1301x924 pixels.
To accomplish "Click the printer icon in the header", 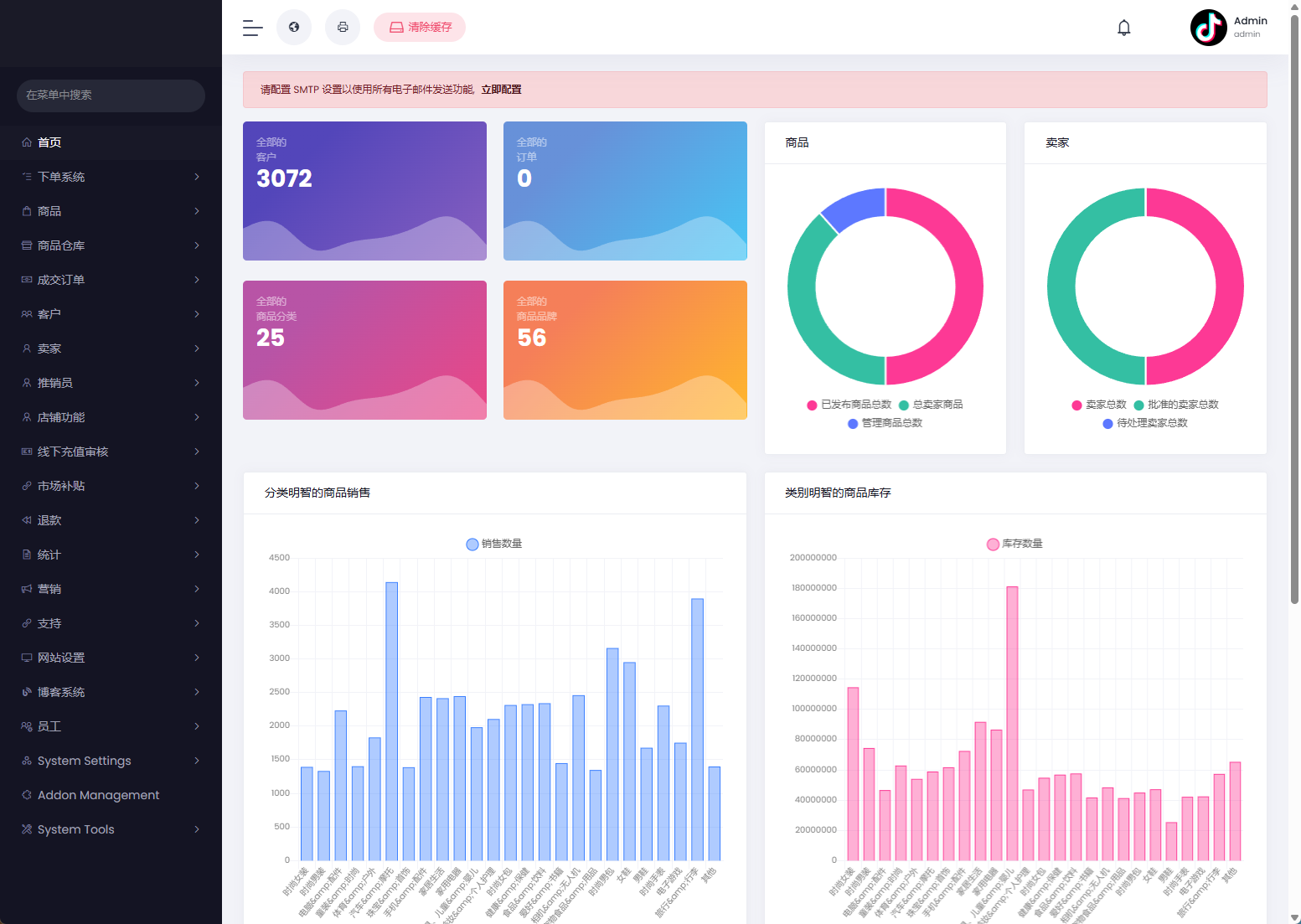I will 343,27.
